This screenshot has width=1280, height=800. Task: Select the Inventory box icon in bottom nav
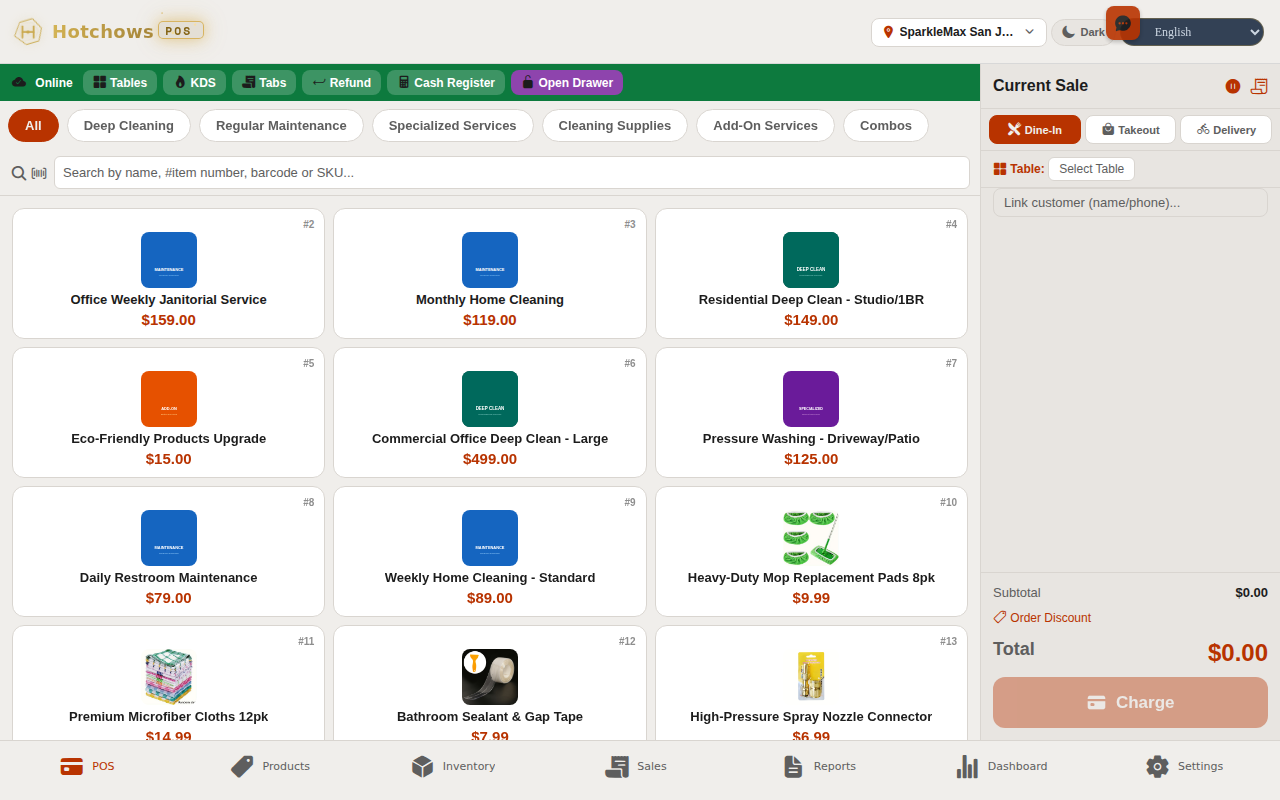click(422, 766)
